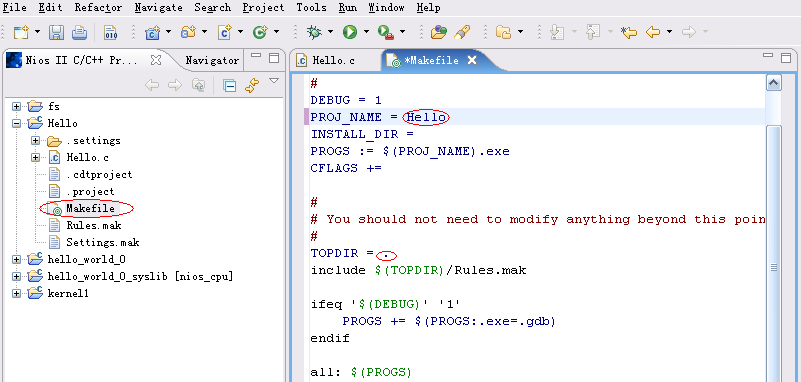Close the Nios II C/C++ Projects view

click(156, 60)
